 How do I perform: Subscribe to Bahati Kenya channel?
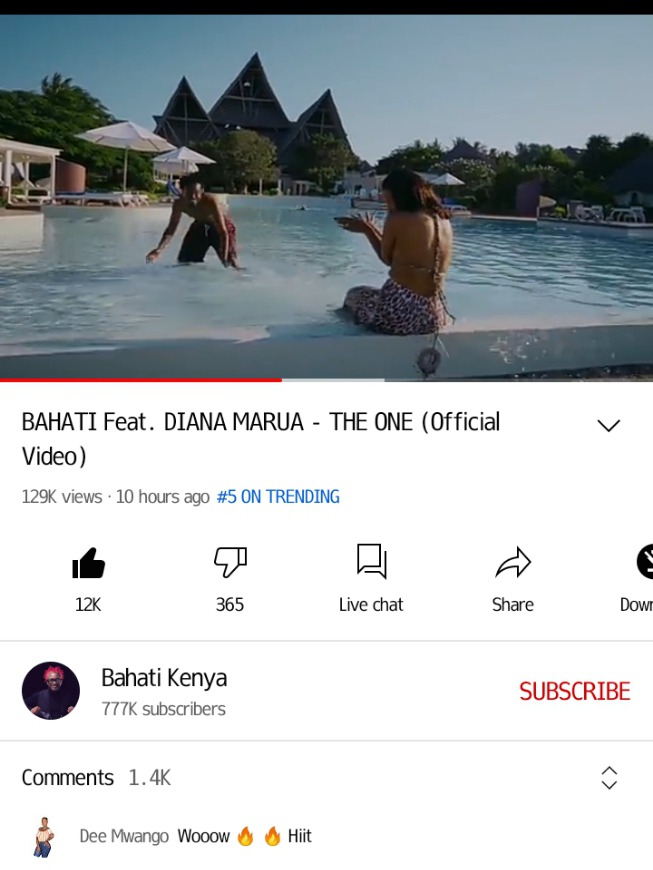click(574, 691)
